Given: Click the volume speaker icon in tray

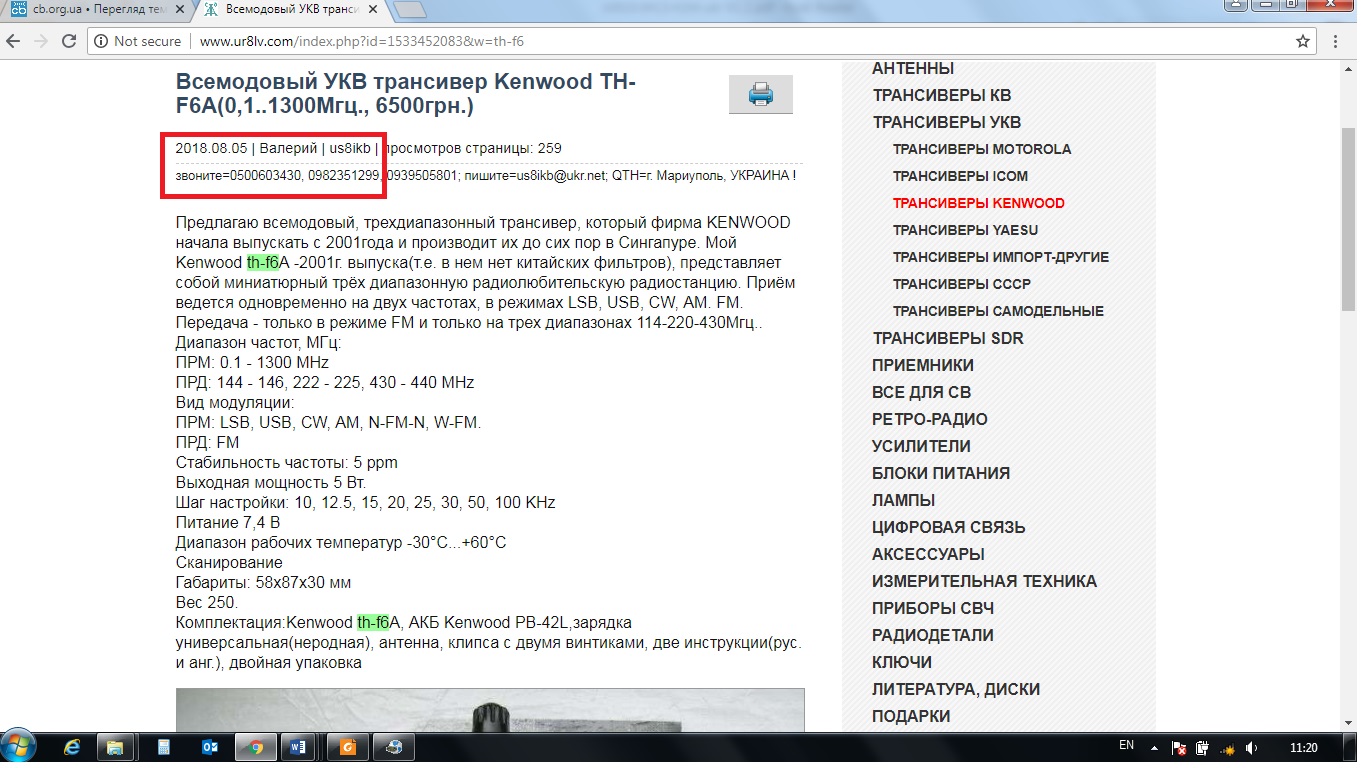Looking at the screenshot, I should click(1252, 747).
